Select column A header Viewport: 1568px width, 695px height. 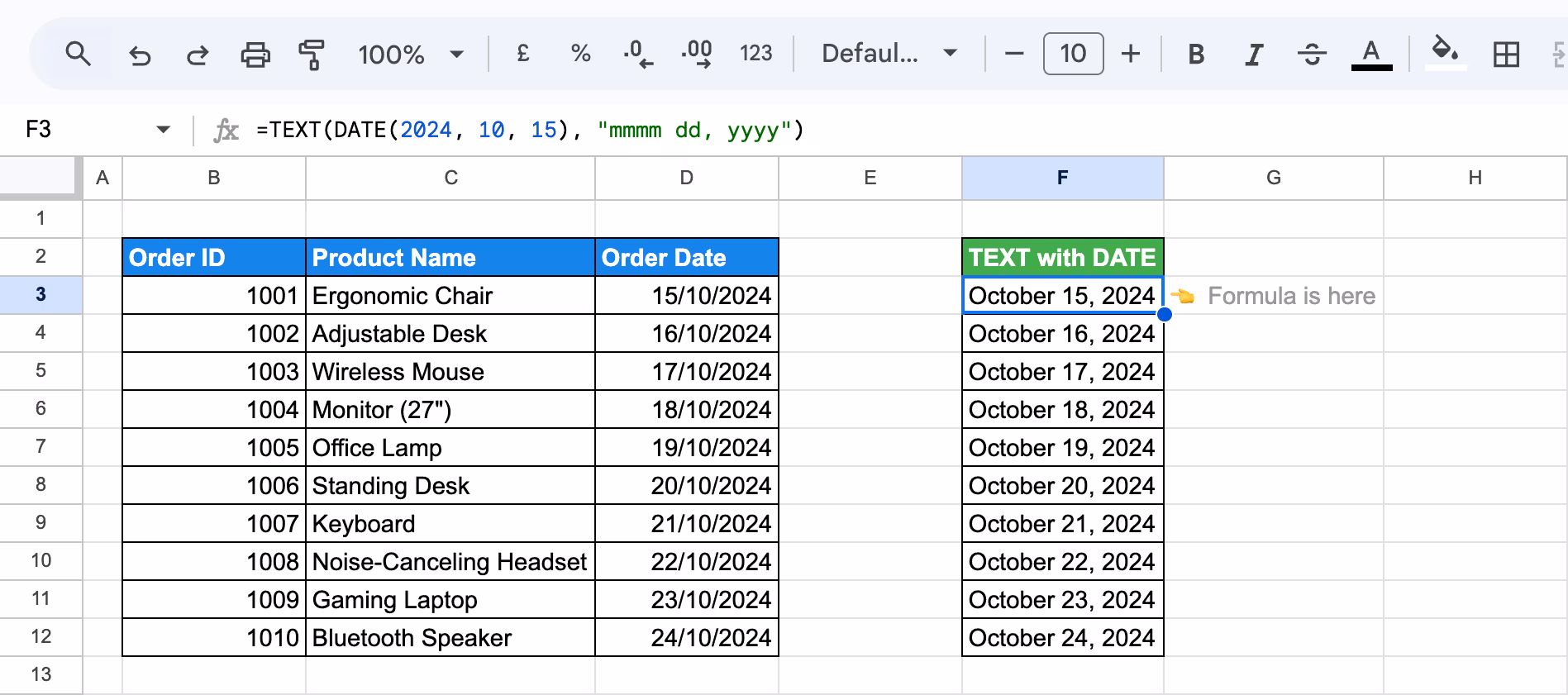(x=102, y=178)
